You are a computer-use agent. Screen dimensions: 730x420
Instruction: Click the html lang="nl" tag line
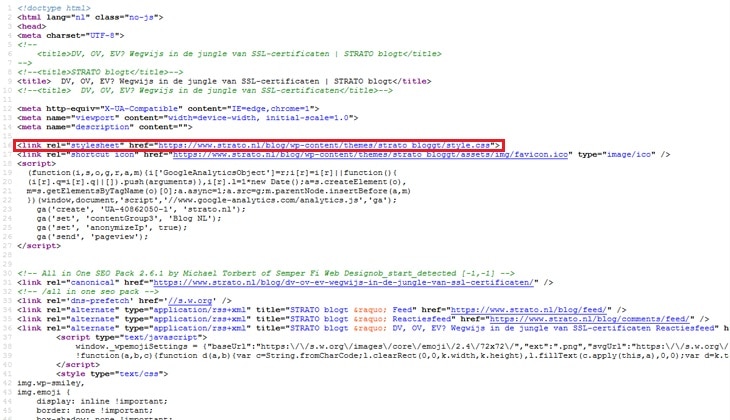pyautogui.click(x=90, y=17)
